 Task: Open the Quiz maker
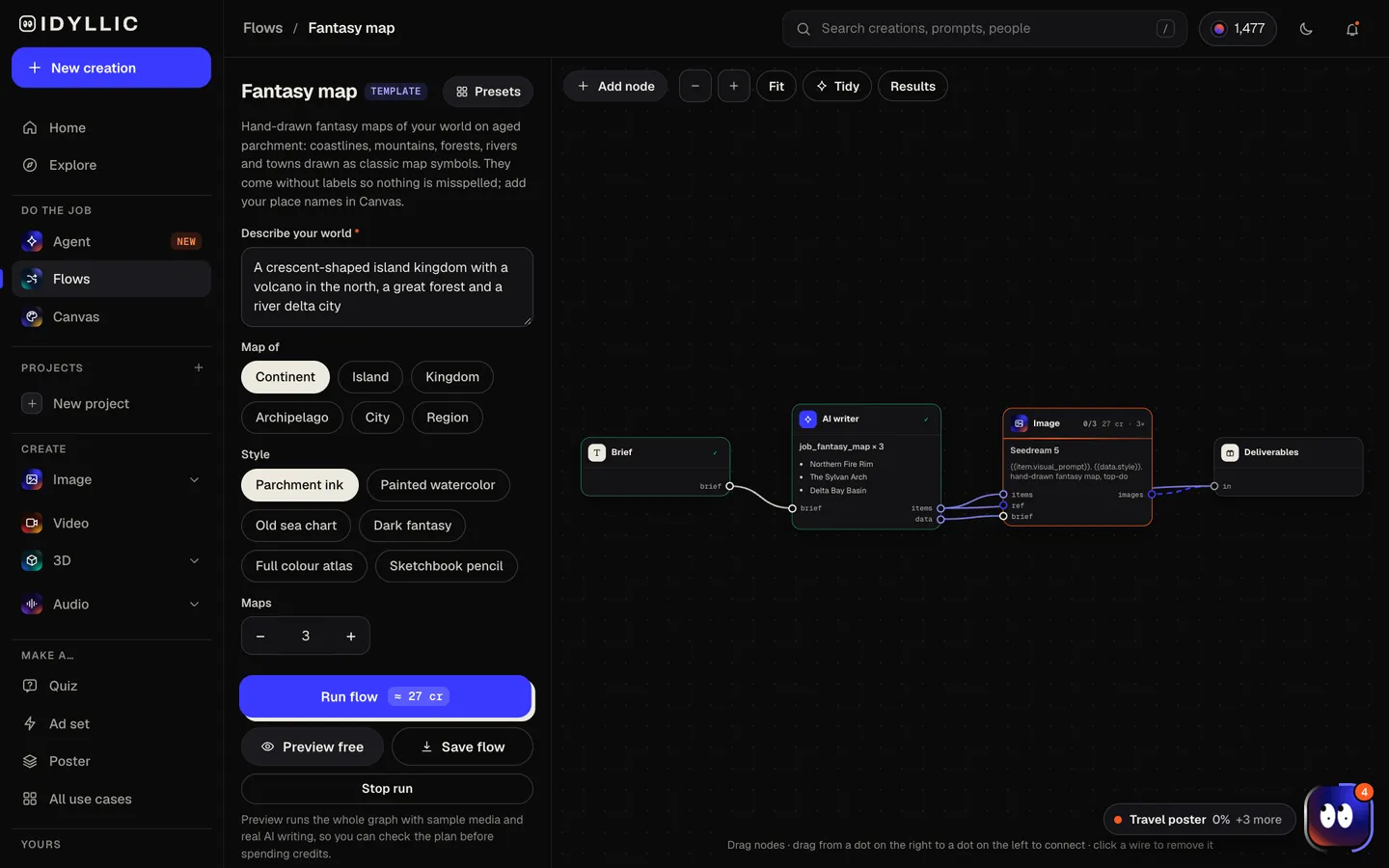click(x=111, y=686)
